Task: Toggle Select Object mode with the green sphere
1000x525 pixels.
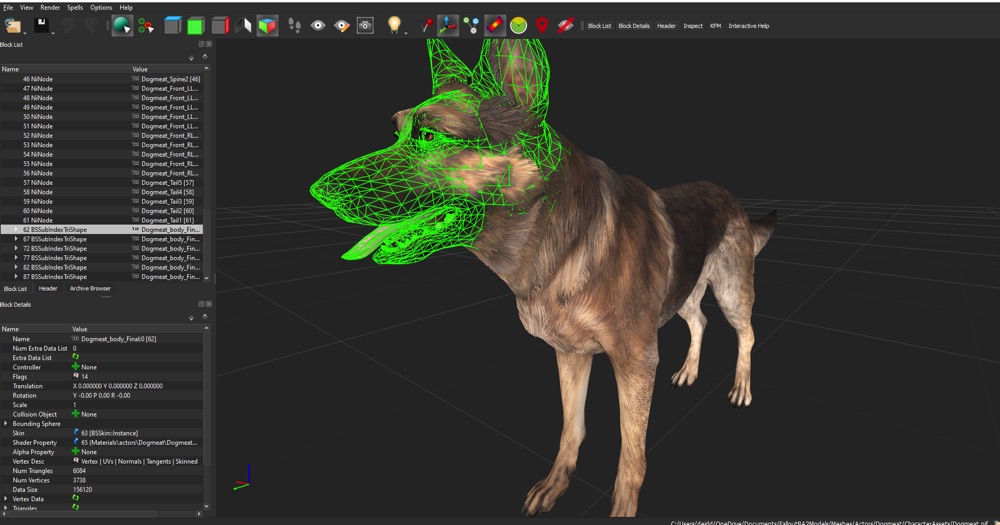Action: 122,26
